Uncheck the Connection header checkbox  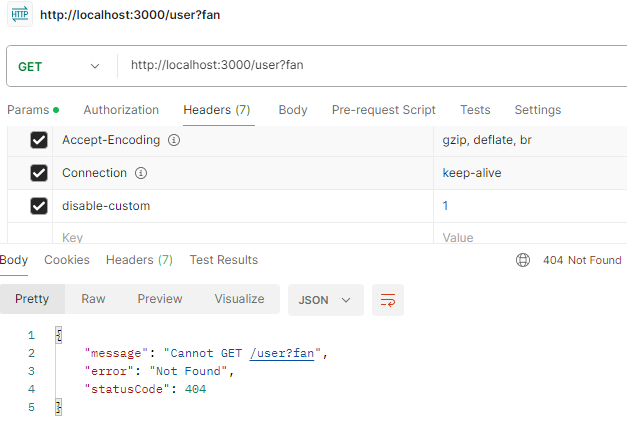pos(39,173)
